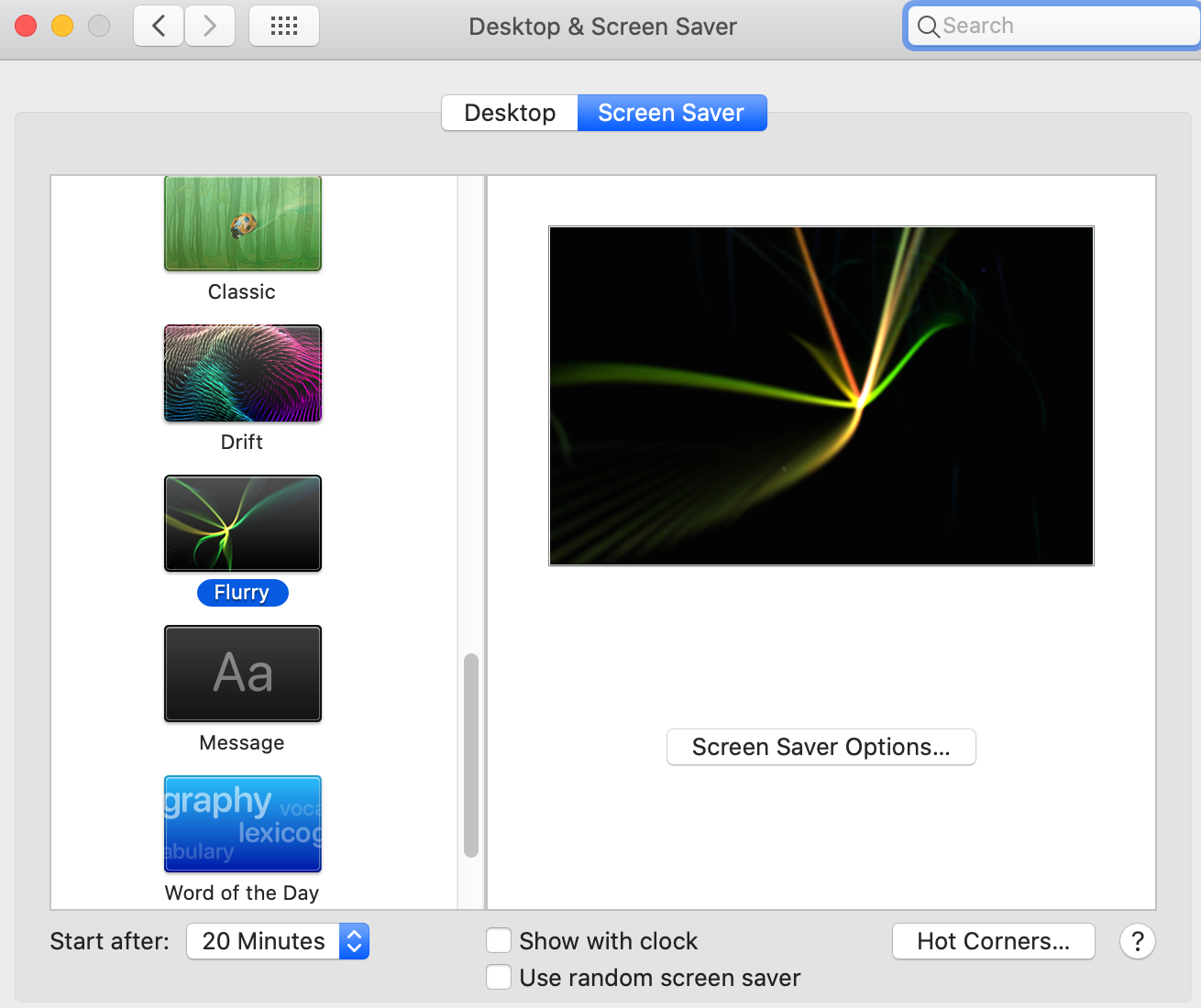
Task: Open the Hot Corners settings
Action: (x=993, y=941)
